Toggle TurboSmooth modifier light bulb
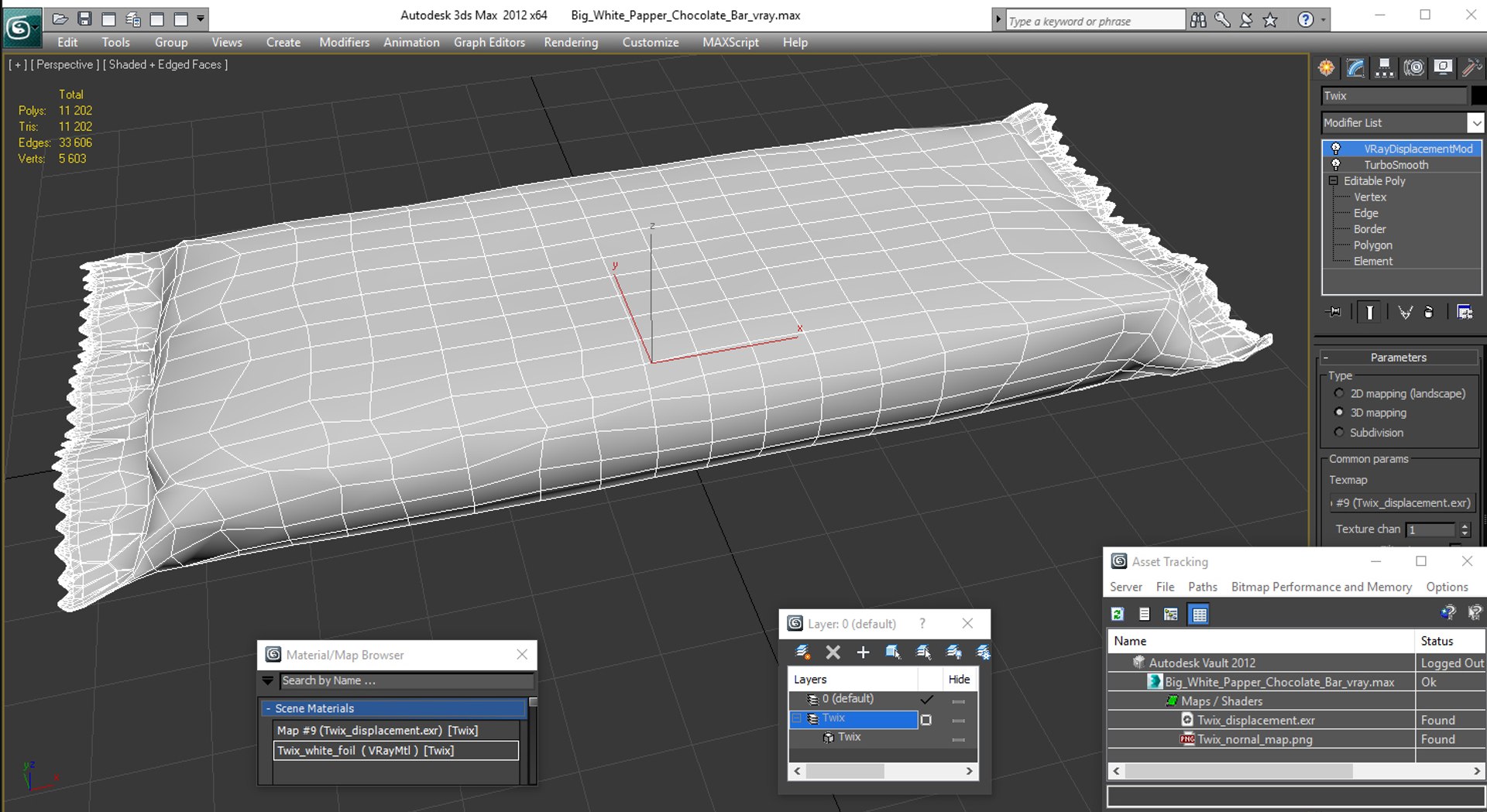 pyautogui.click(x=1335, y=165)
